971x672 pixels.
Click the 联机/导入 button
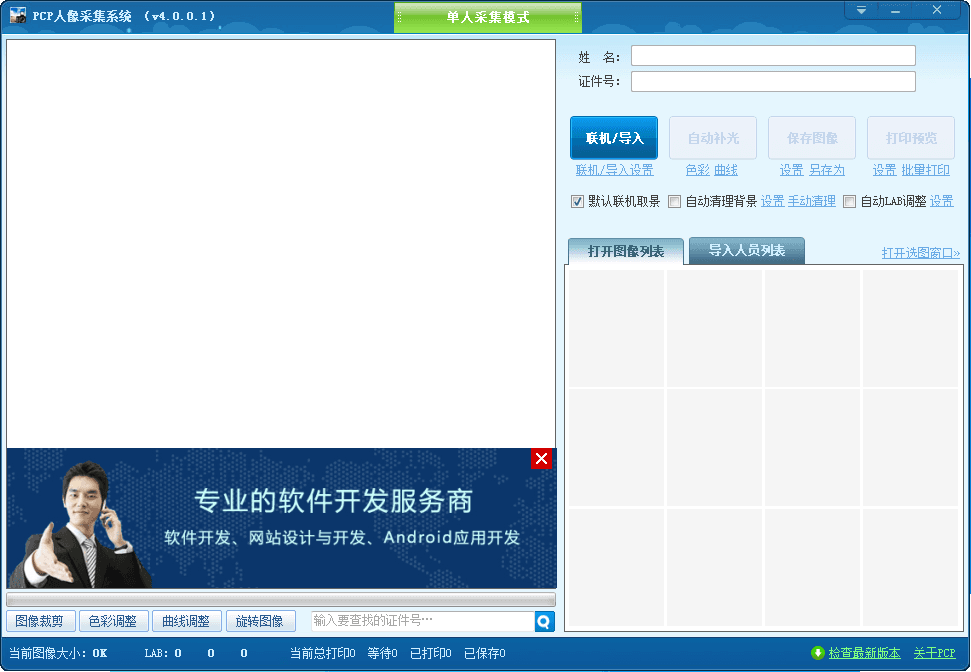point(614,138)
